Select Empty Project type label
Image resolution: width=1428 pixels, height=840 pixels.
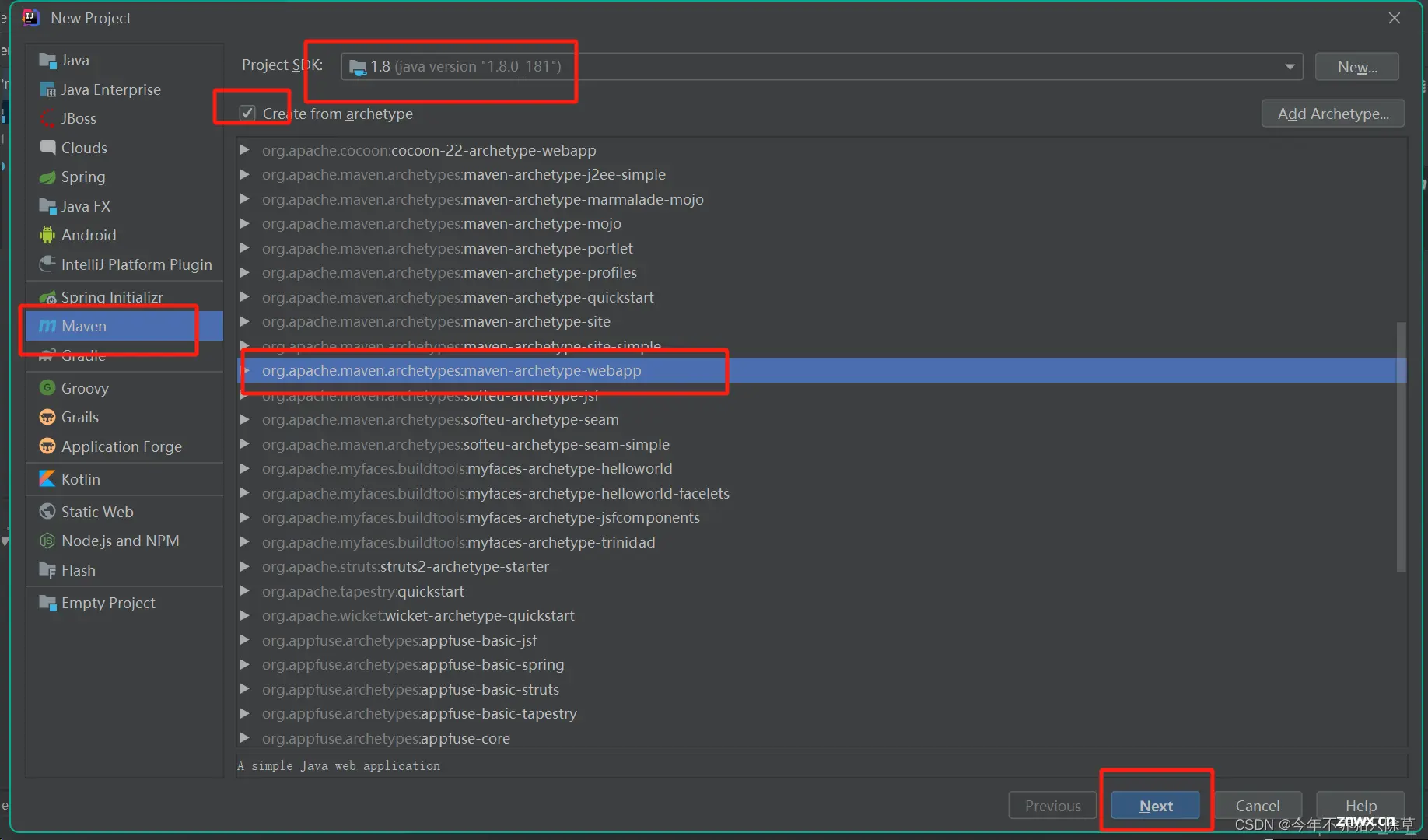(x=108, y=603)
